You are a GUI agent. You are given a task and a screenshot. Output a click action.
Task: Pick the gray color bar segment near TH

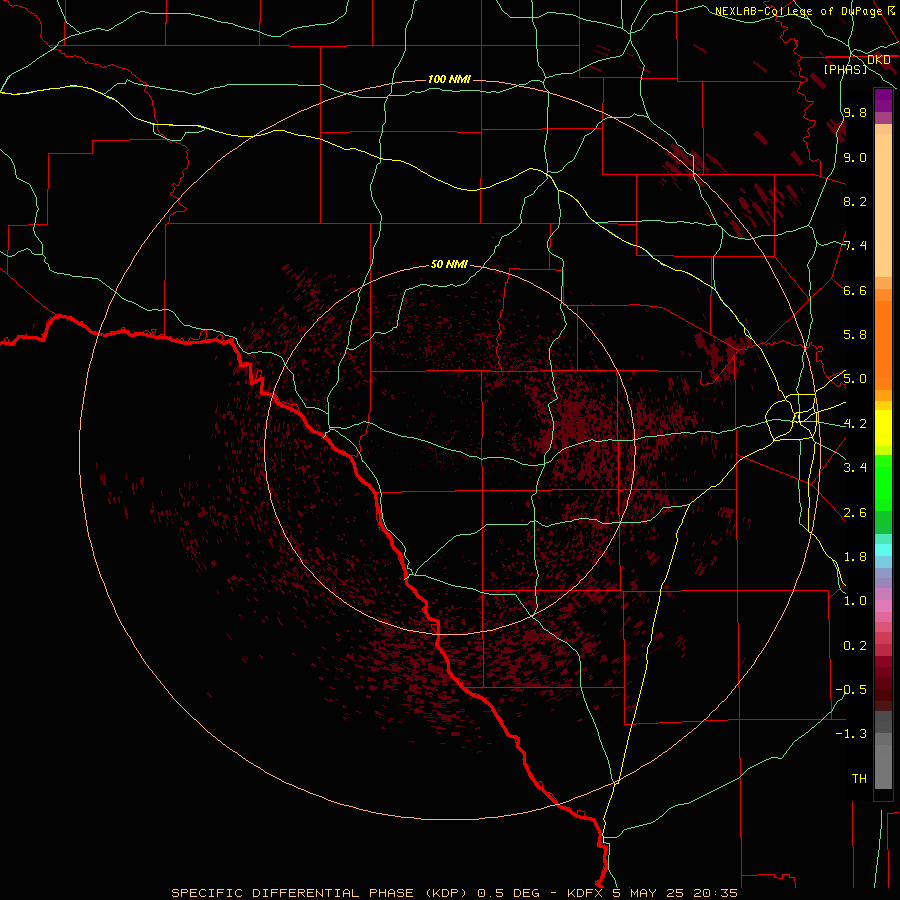[x=883, y=766]
